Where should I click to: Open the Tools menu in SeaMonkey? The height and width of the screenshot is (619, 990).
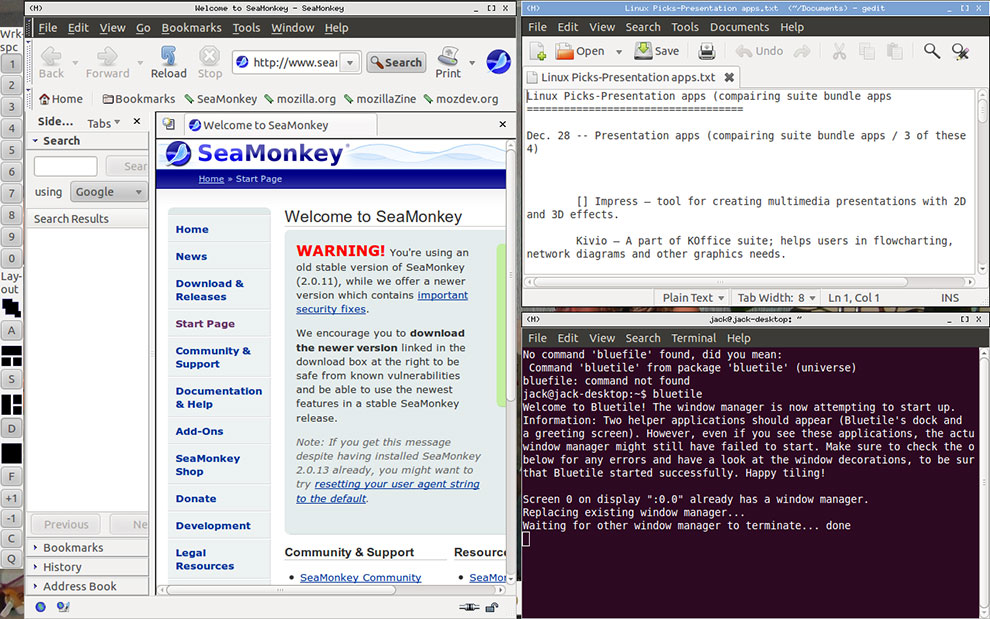click(x=246, y=28)
